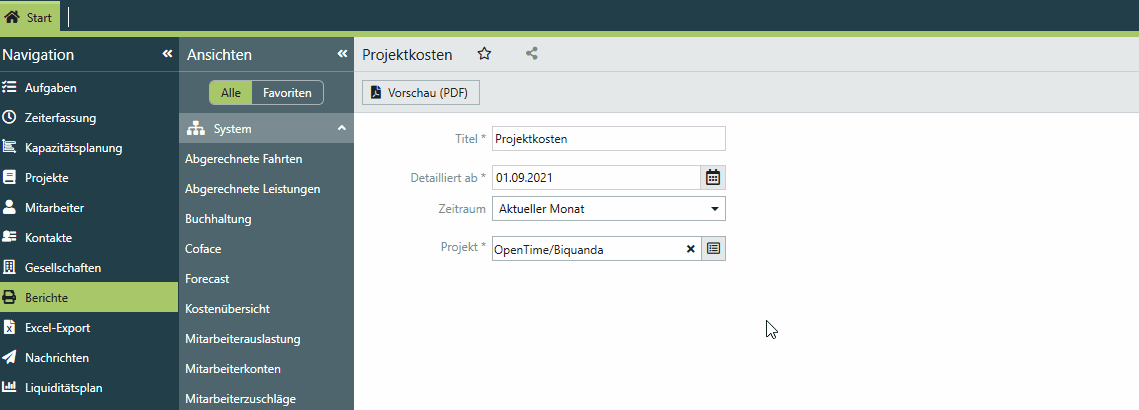
Task: Collapse the System views group
Action: (341, 129)
